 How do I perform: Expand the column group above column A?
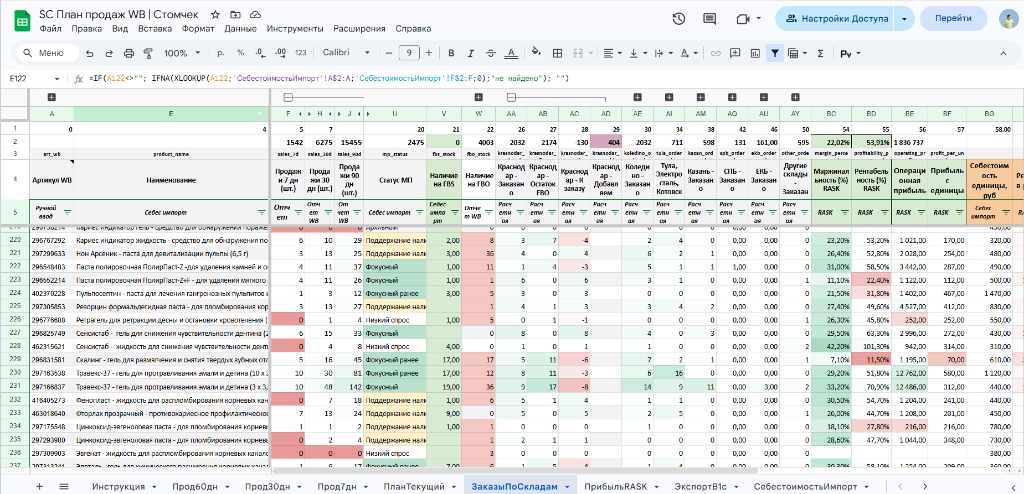point(51,97)
